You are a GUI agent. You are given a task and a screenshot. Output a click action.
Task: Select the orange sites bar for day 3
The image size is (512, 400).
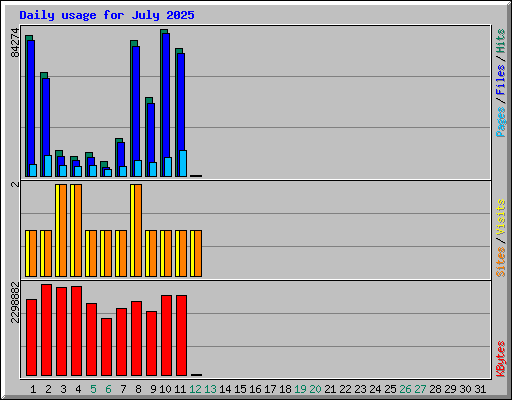tap(63, 230)
